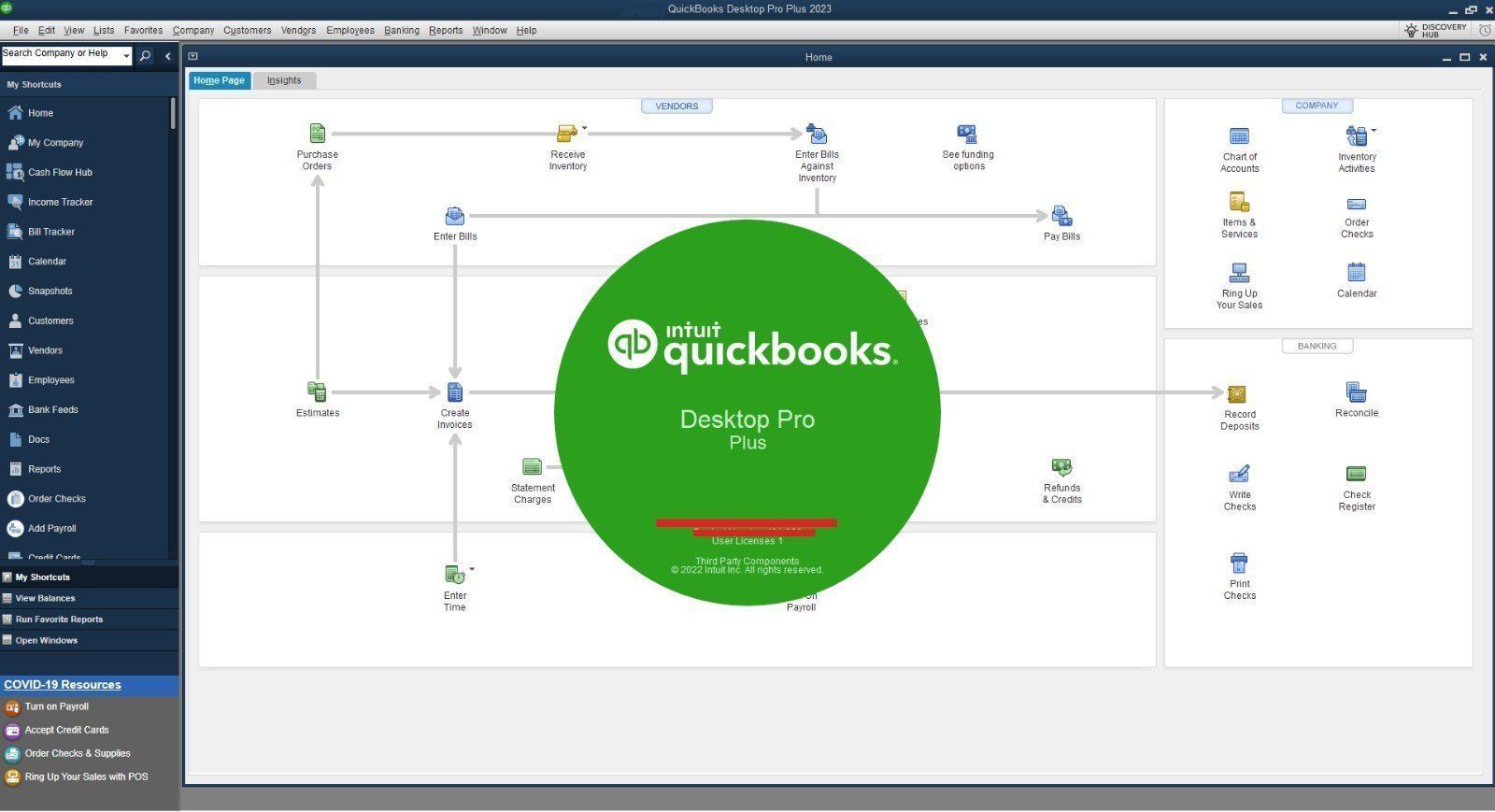Screen dimensions: 1495x812
Task: Click the Write Checks icon
Action: coord(1239,474)
